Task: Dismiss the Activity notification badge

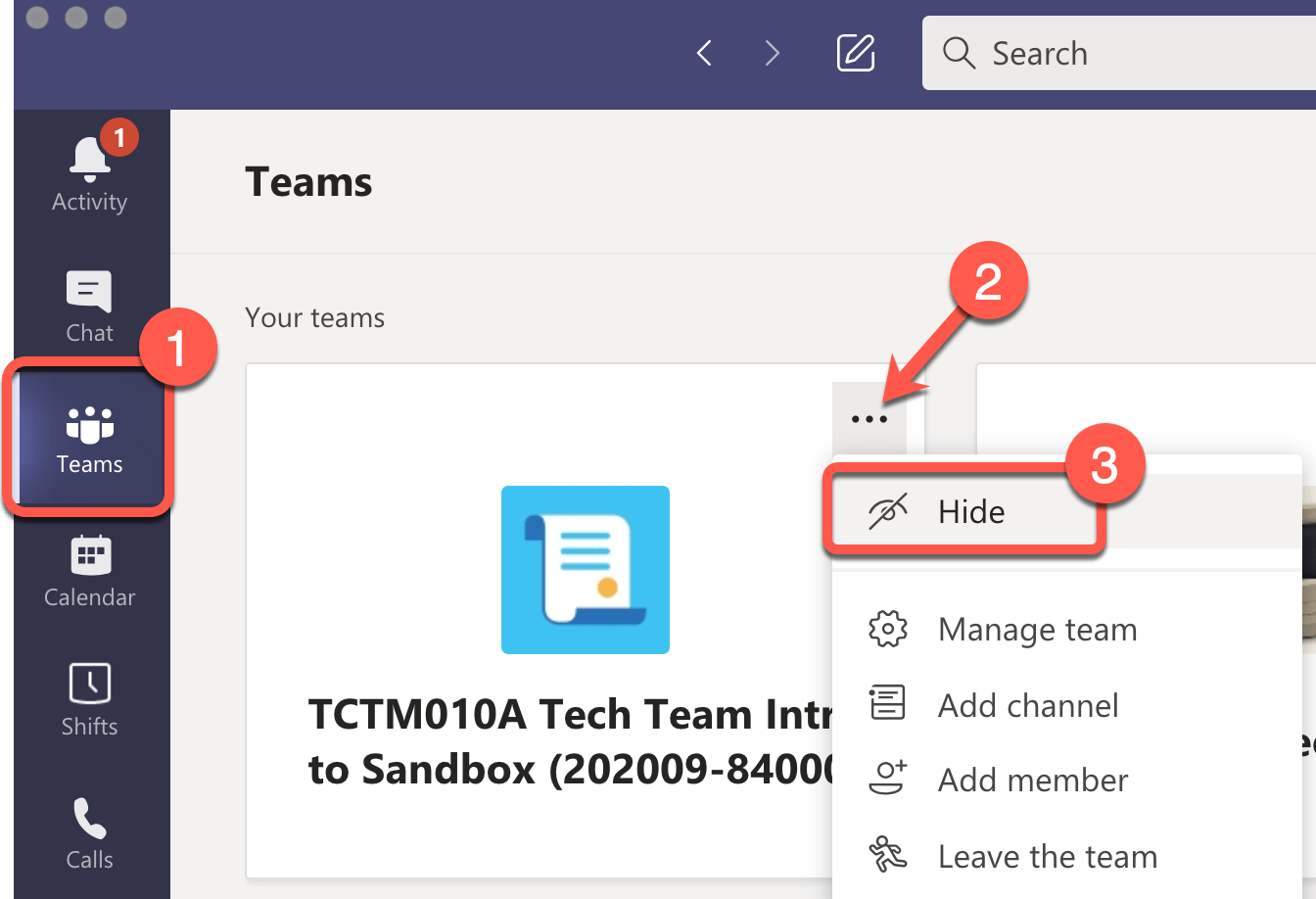Action: [120, 137]
